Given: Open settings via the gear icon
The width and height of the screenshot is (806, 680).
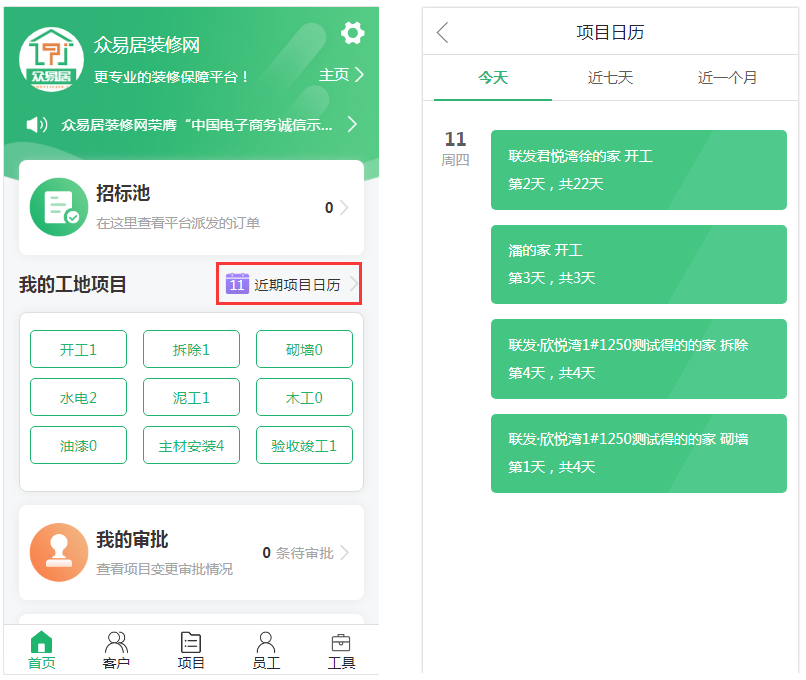Looking at the screenshot, I should (352, 33).
